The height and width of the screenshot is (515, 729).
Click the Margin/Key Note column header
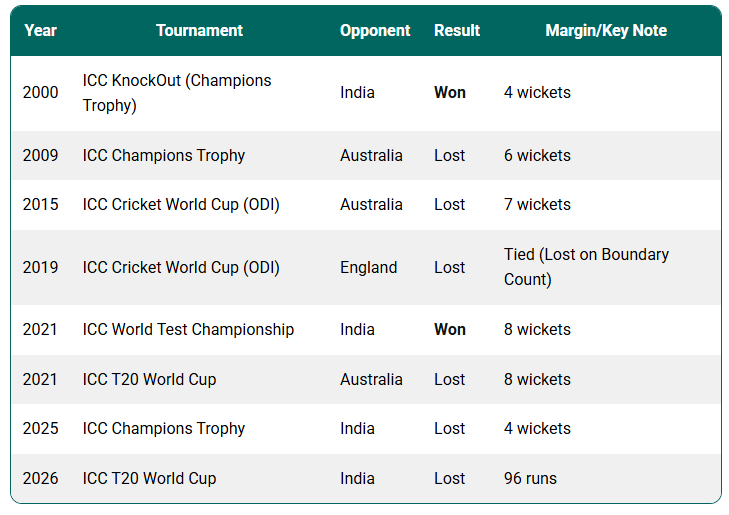606,30
